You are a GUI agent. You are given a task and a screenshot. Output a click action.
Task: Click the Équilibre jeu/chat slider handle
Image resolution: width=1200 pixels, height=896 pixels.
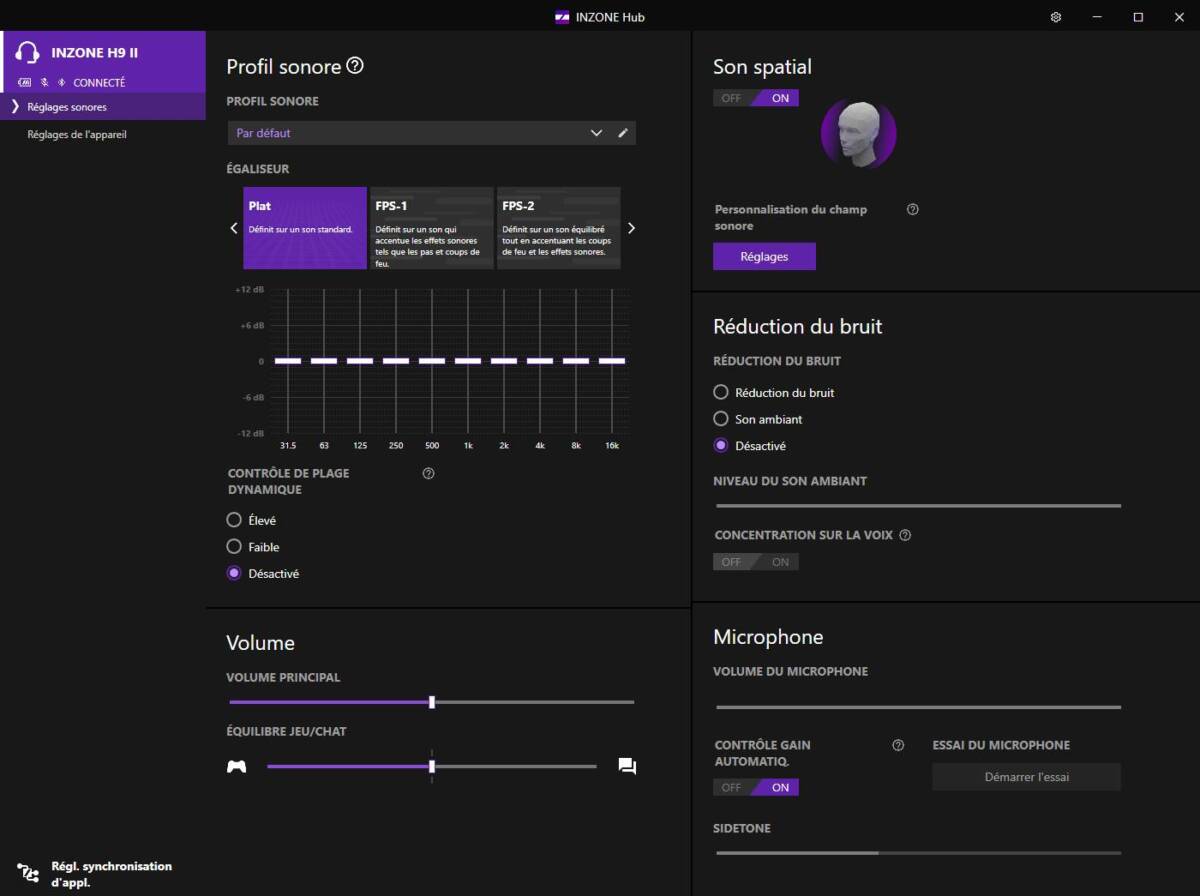[x=432, y=767]
